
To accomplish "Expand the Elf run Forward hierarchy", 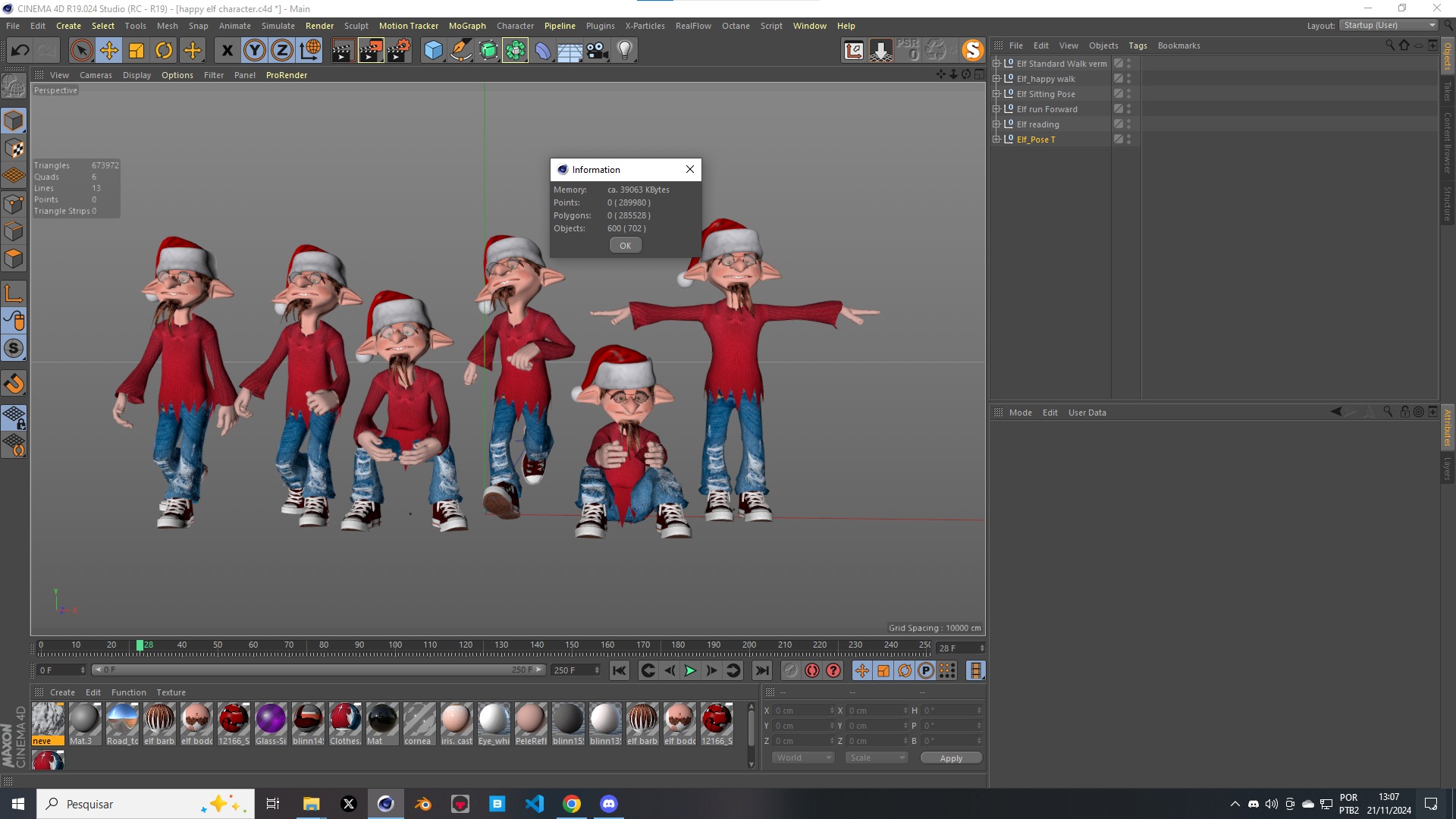I will [x=996, y=109].
